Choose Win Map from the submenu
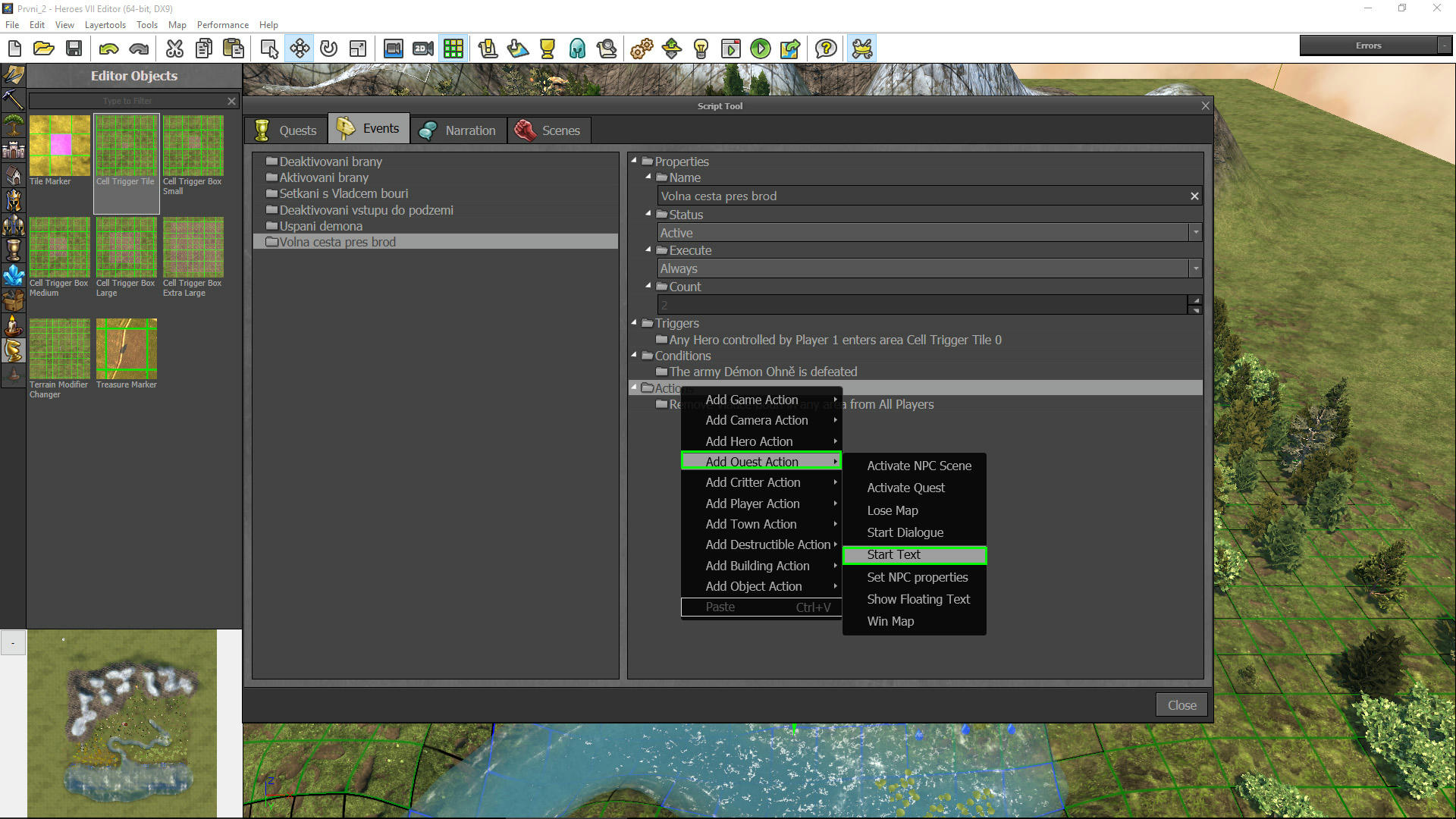 (915, 621)
